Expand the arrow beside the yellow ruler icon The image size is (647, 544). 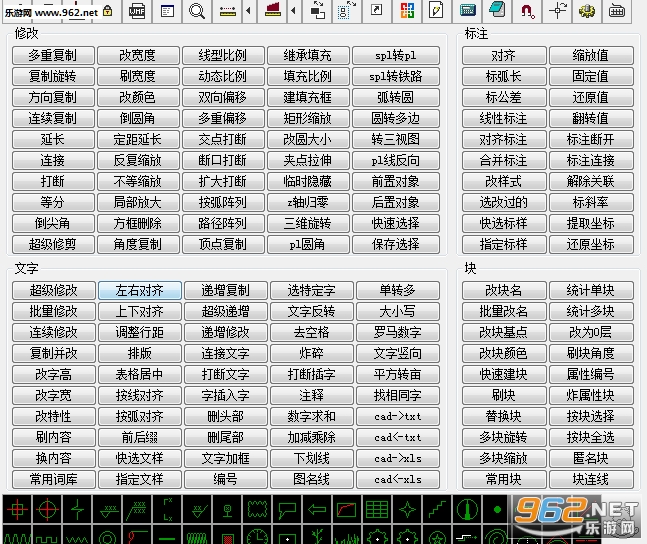pos(248,11)
